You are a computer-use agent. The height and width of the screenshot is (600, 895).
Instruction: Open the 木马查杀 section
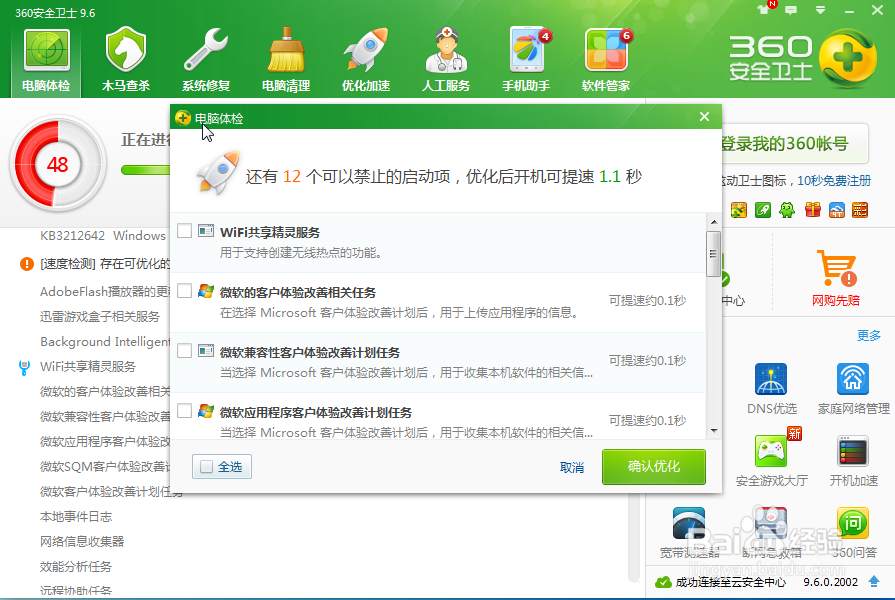pyautogui.click(x=126, y=60)
